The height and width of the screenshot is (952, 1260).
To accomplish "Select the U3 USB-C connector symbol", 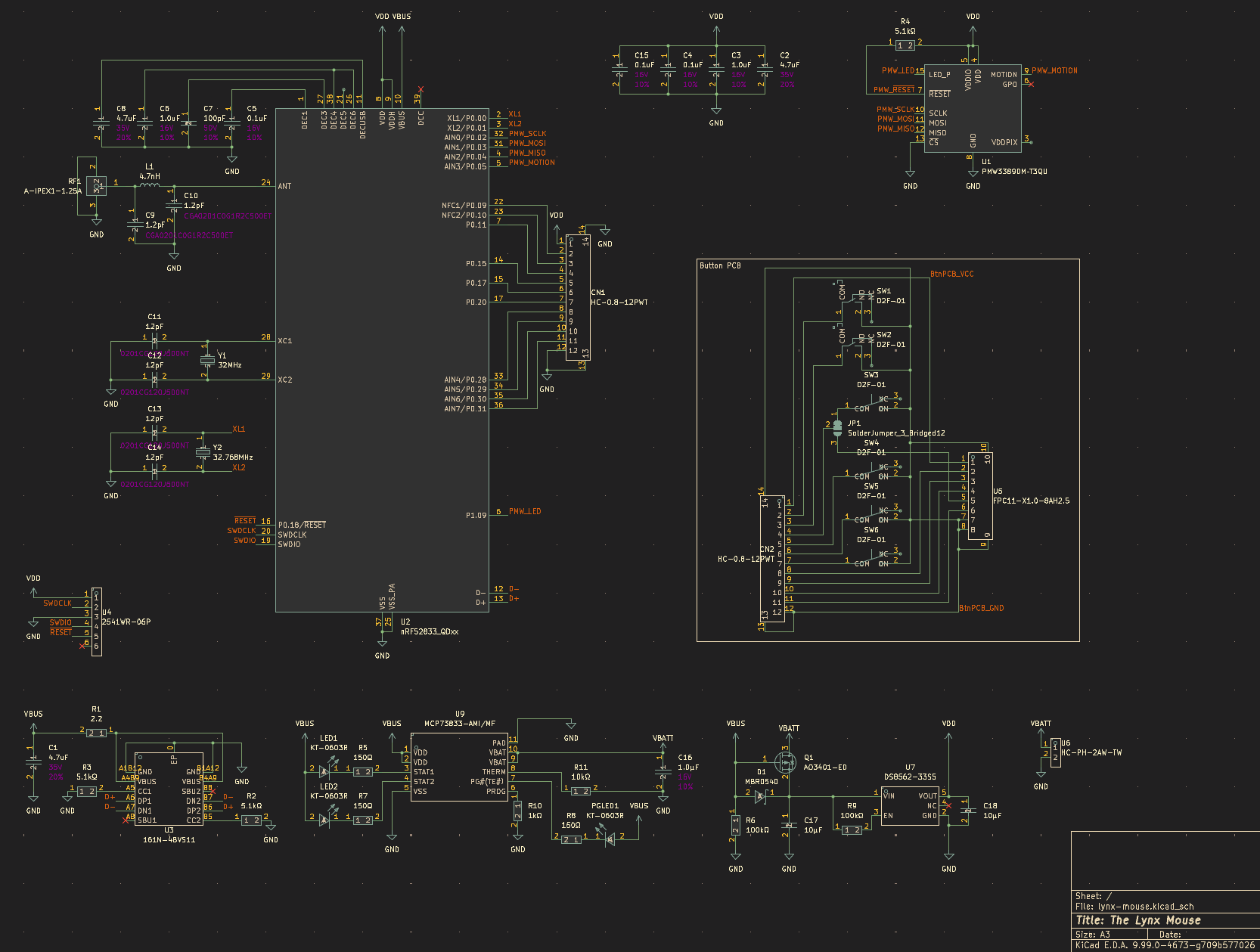I will click(169, 789).
